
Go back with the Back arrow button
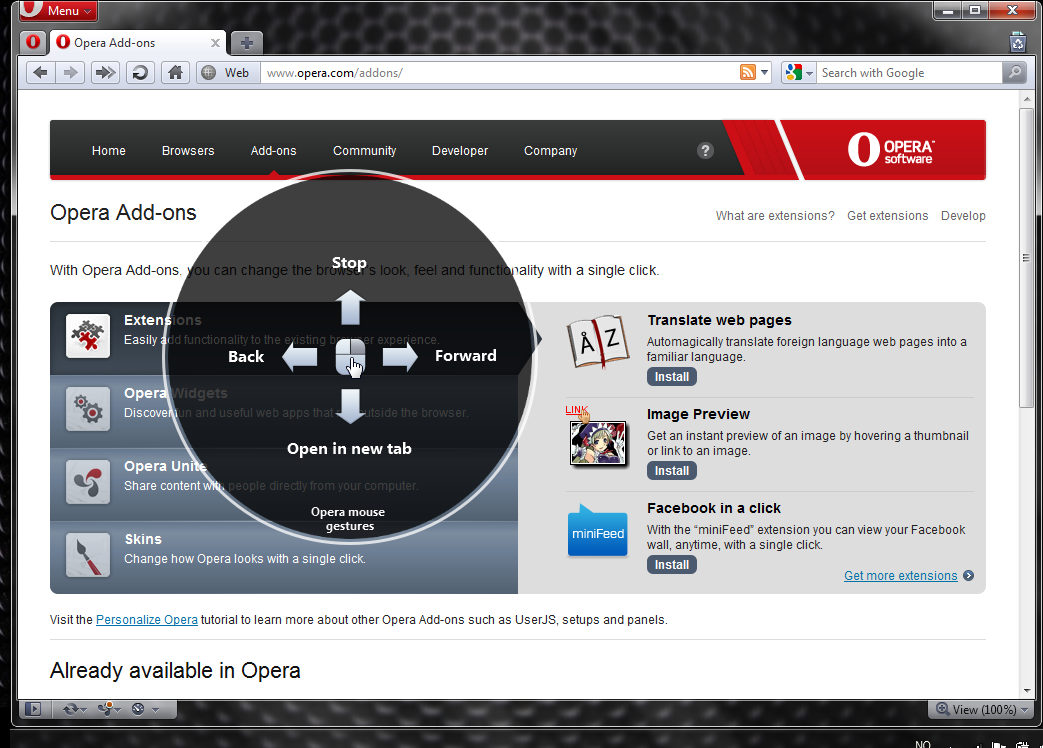[x=41, y=72]
